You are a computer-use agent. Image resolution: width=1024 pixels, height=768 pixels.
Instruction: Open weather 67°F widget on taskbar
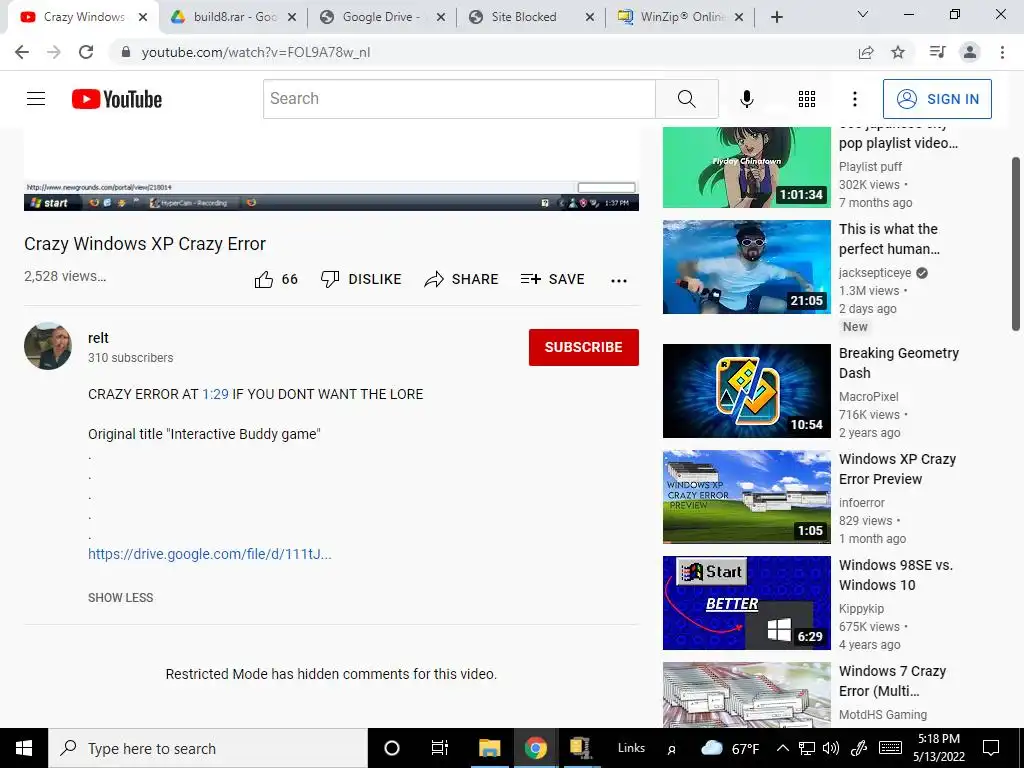pos(729,748)
